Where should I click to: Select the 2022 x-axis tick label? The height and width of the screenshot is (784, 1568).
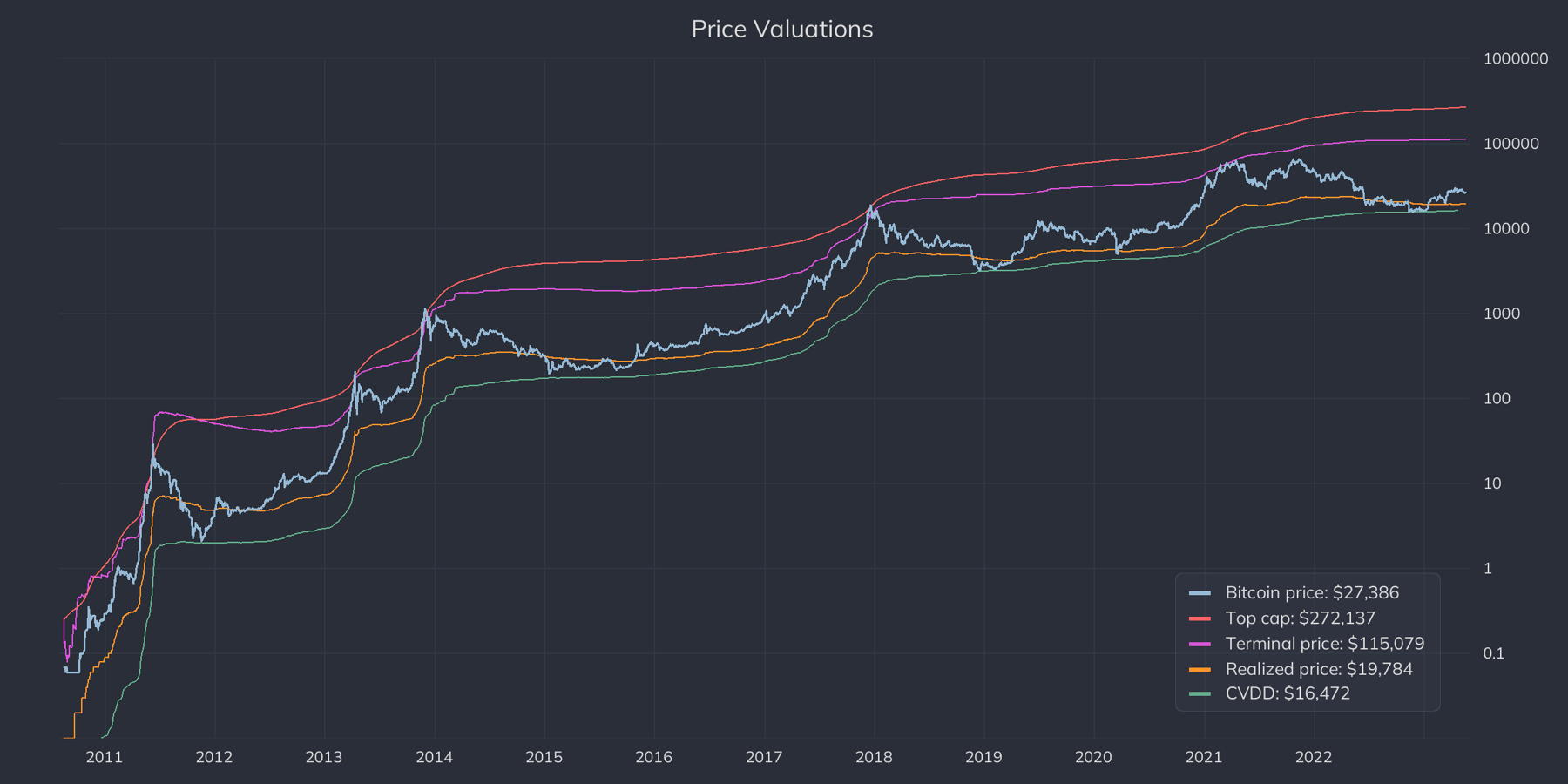pos(1314,757)
